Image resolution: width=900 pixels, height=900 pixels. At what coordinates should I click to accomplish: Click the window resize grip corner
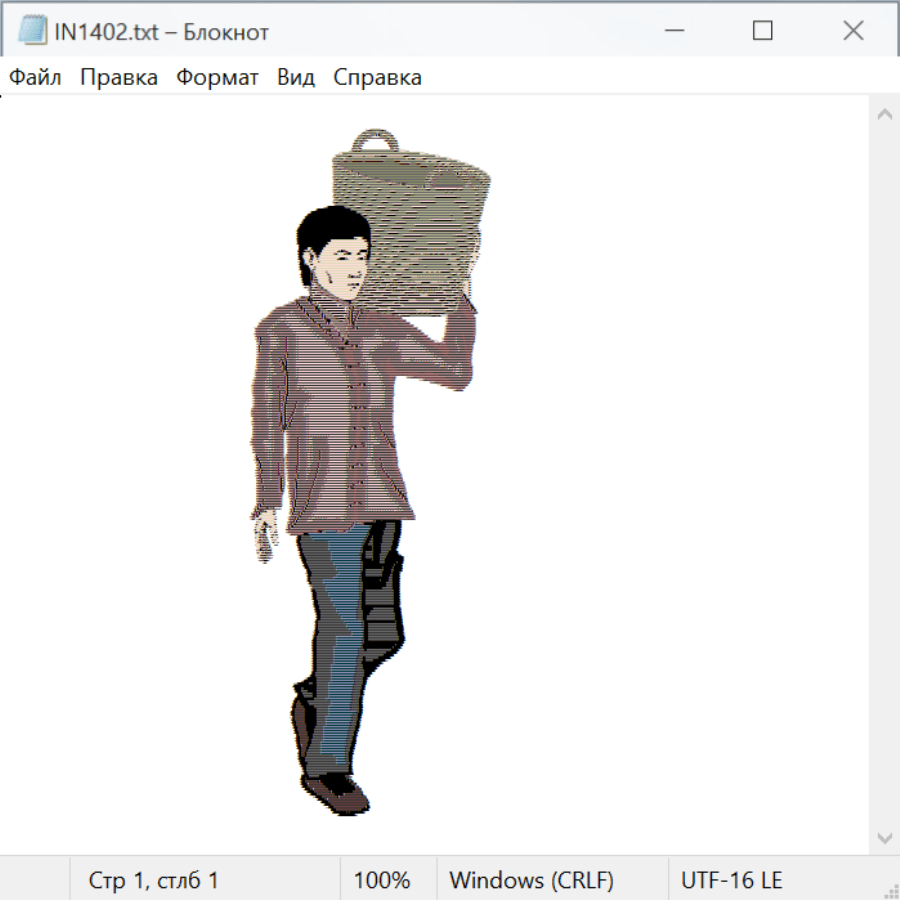(891, 891)
